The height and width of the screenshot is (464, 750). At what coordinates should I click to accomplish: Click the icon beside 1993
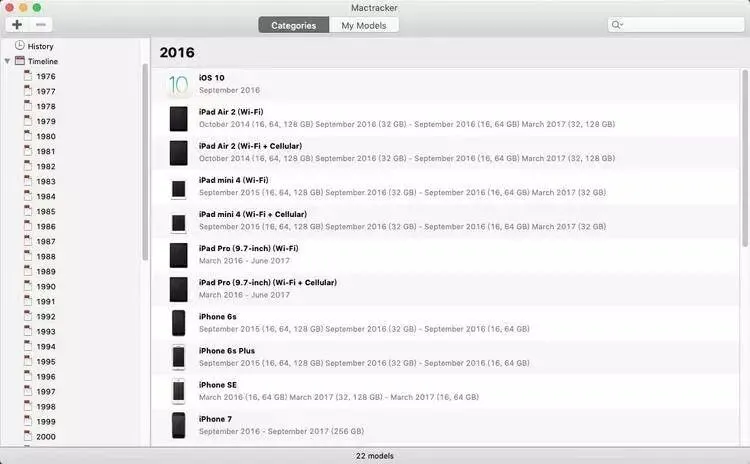click(x=28, y=331)
